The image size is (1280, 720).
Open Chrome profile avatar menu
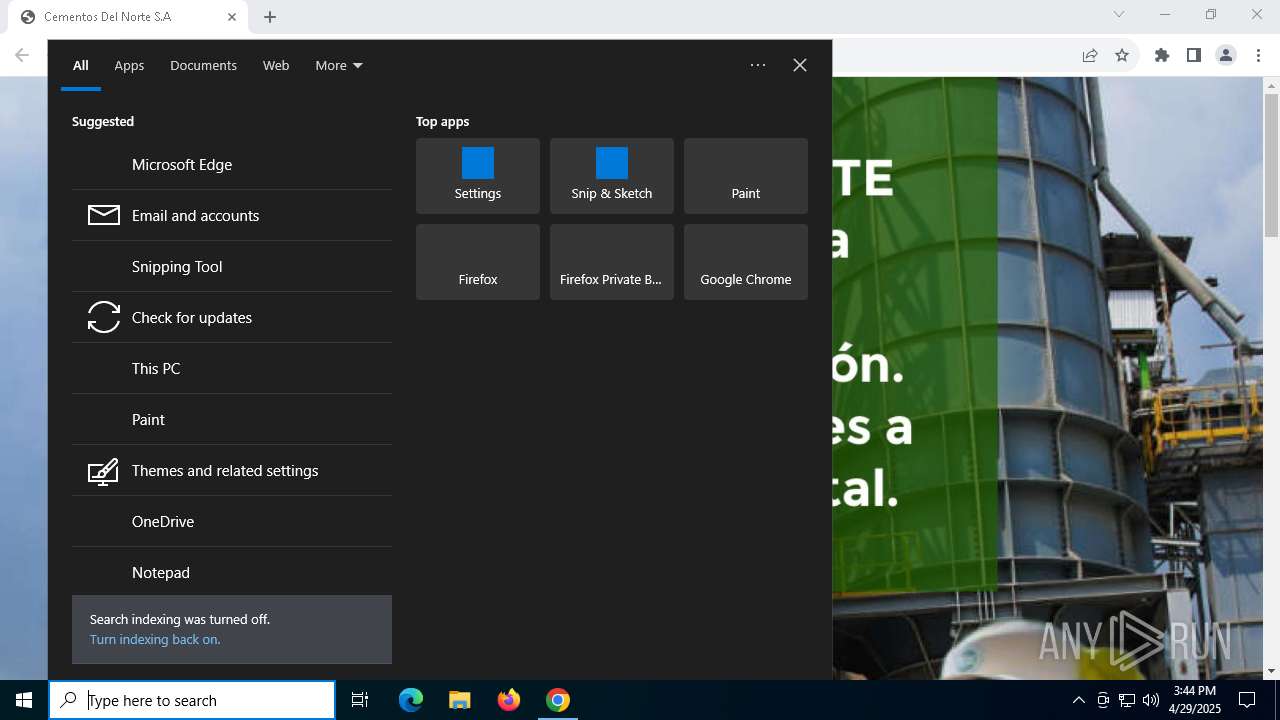click(x=1226, y=55)
